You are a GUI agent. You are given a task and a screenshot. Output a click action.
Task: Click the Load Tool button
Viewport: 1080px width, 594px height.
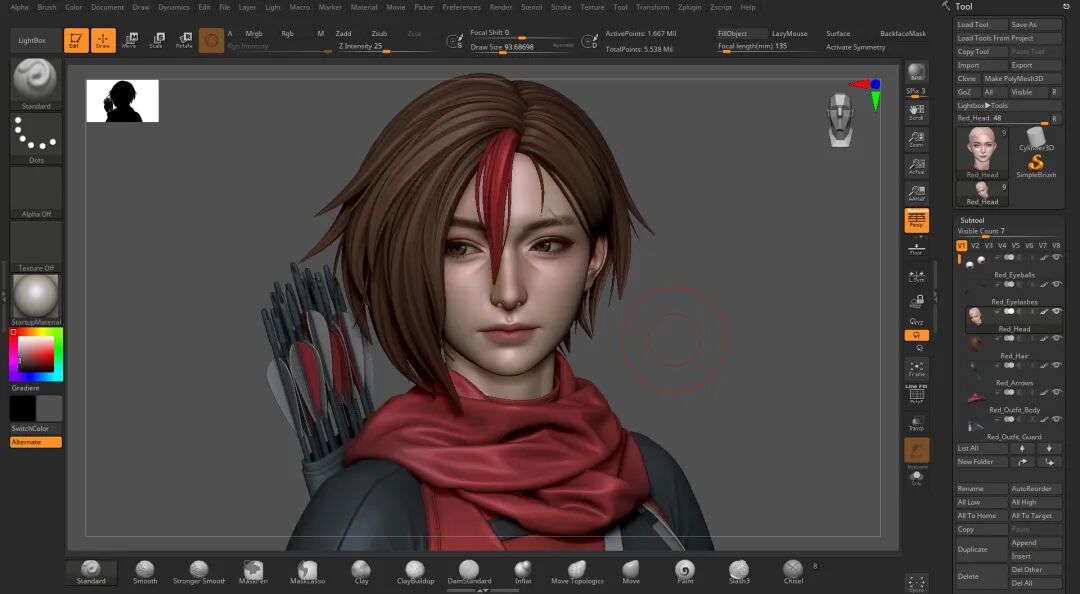[x=982, y=25]
